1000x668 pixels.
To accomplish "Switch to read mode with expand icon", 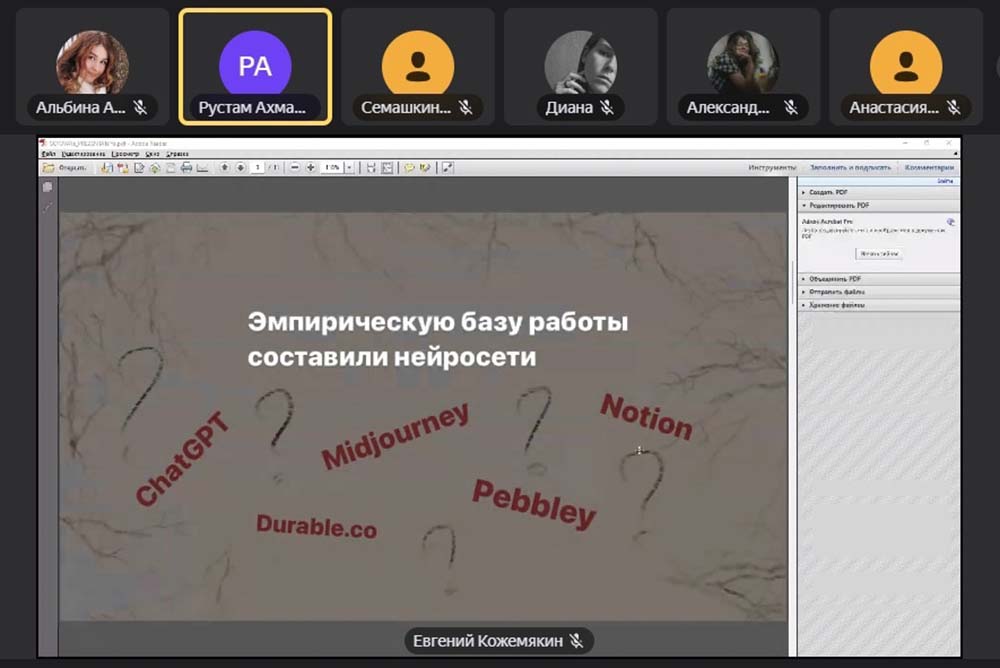I will click(448, 168).
